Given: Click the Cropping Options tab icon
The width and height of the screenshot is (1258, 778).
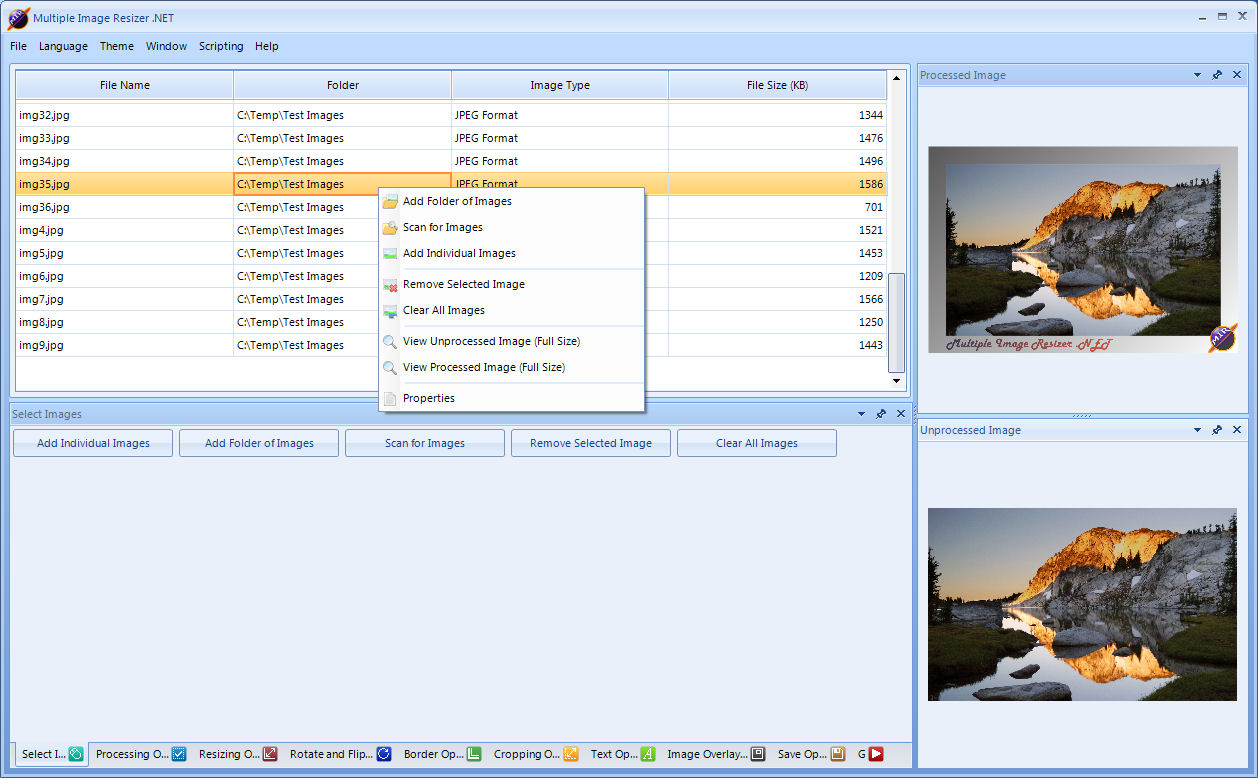Looking at the screenshot, I should pos(571,754).
